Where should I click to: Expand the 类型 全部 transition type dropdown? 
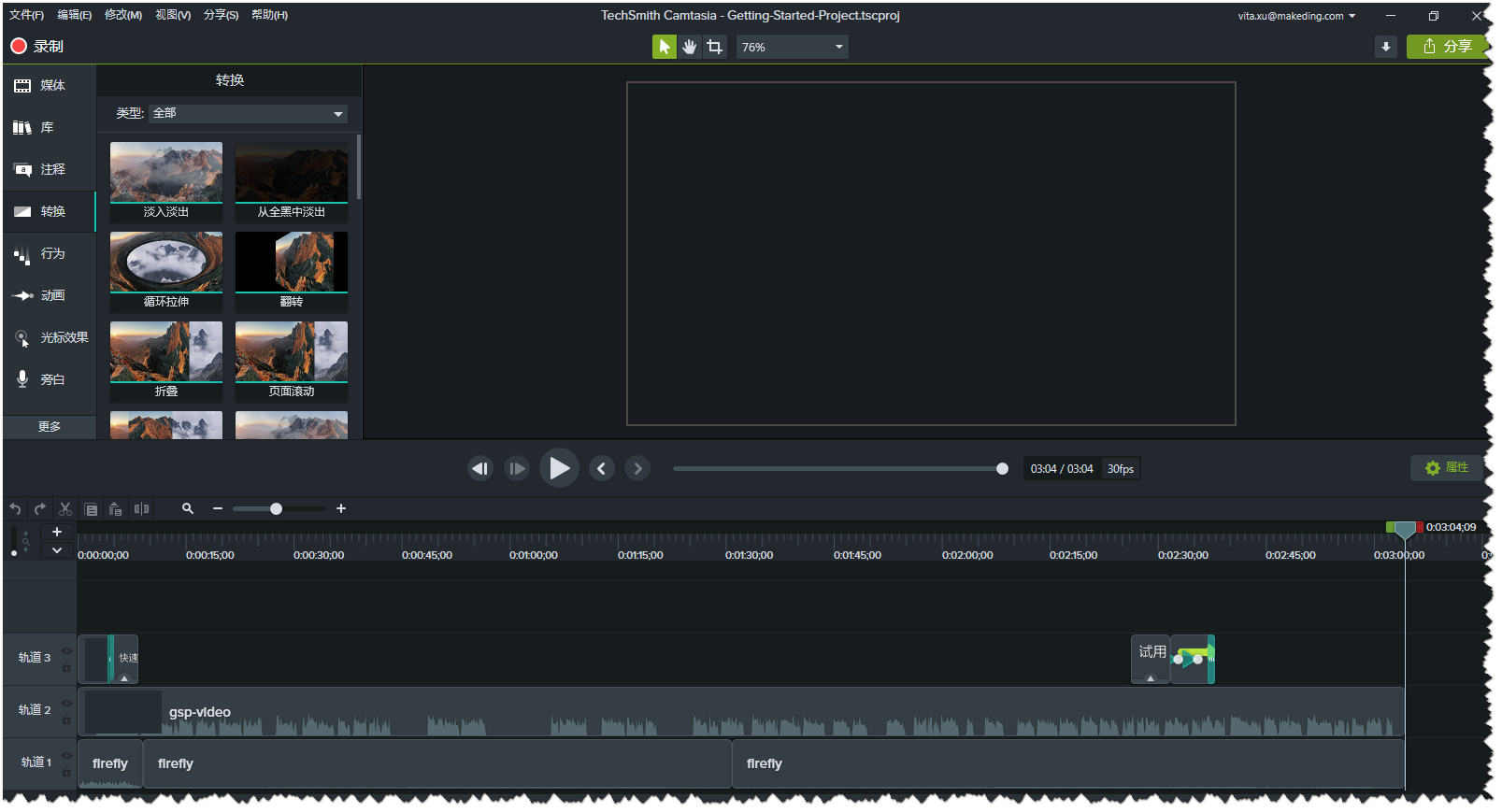249,114
